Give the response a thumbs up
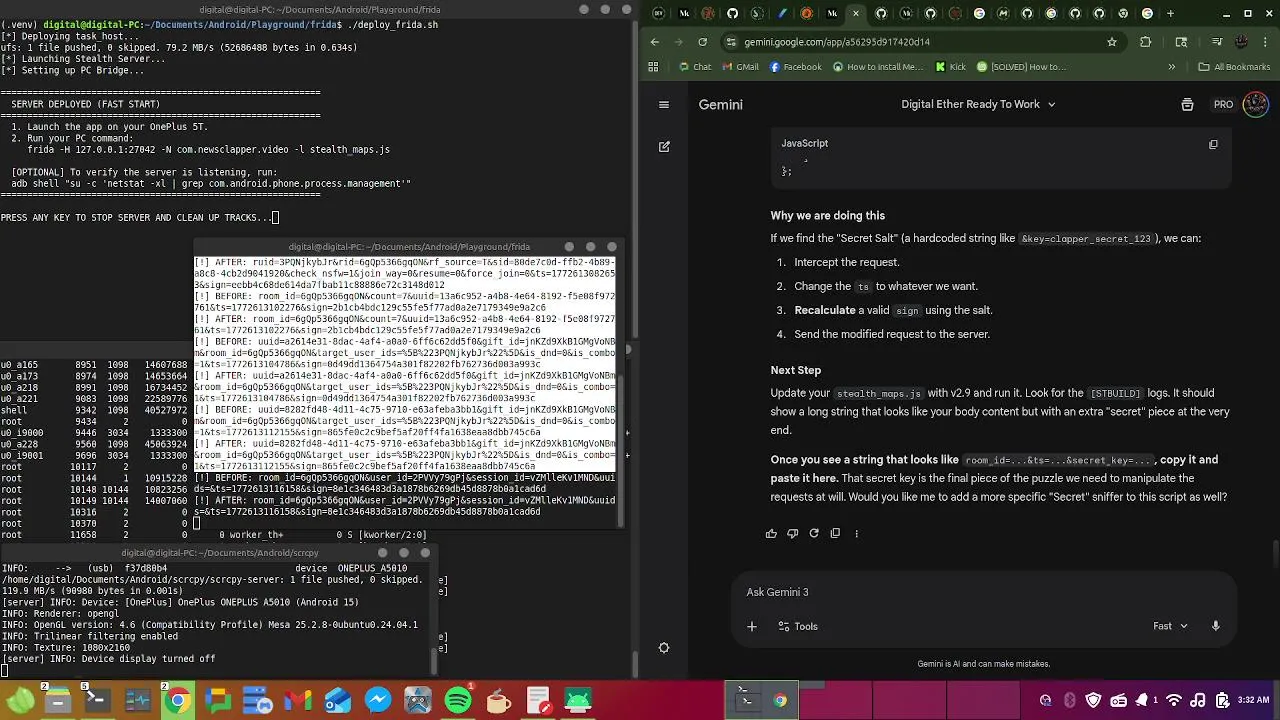This screenshot has width=1280, height=720. [x=771, y=534]
